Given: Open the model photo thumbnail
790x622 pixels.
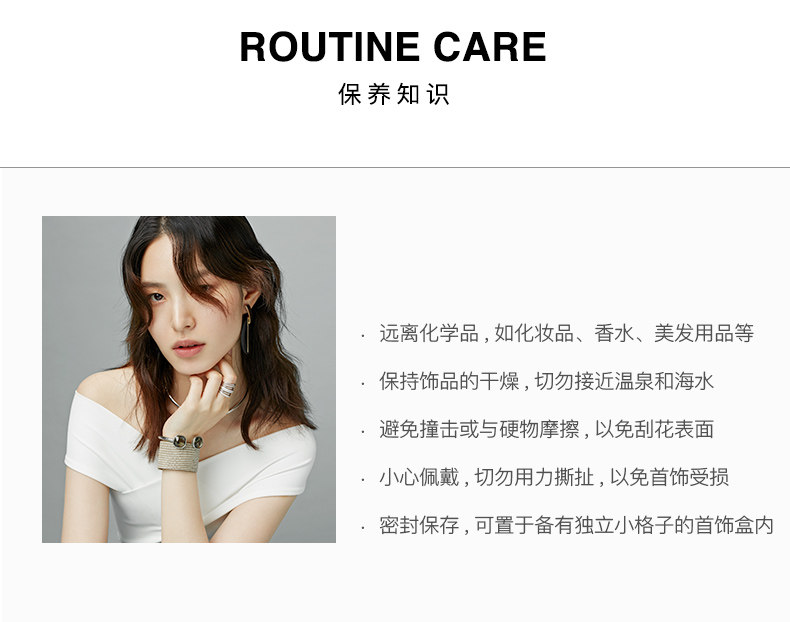Looking at the screenshot, I should point(189,379).
